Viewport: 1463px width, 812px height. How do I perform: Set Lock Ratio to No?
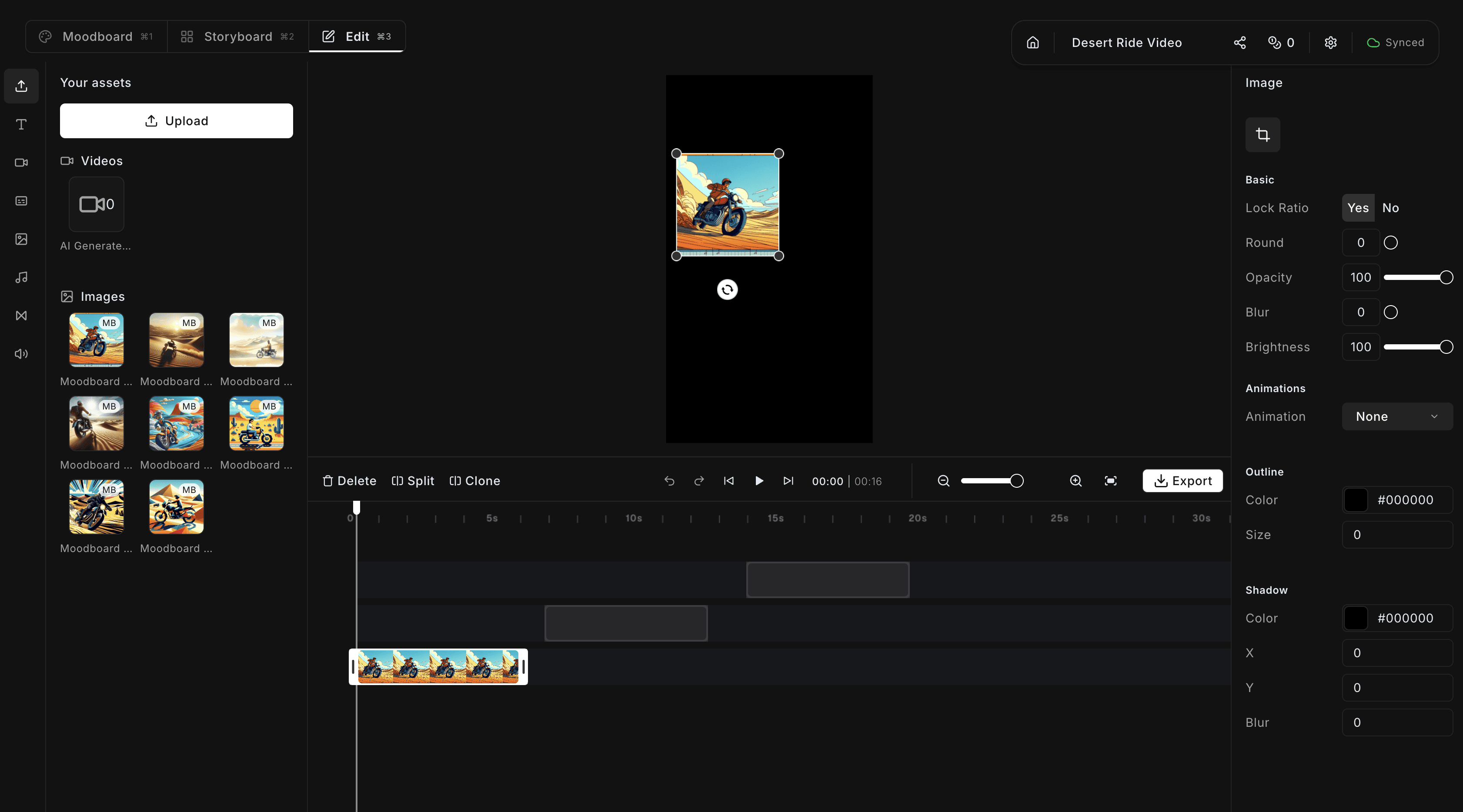click(1390, 208)
